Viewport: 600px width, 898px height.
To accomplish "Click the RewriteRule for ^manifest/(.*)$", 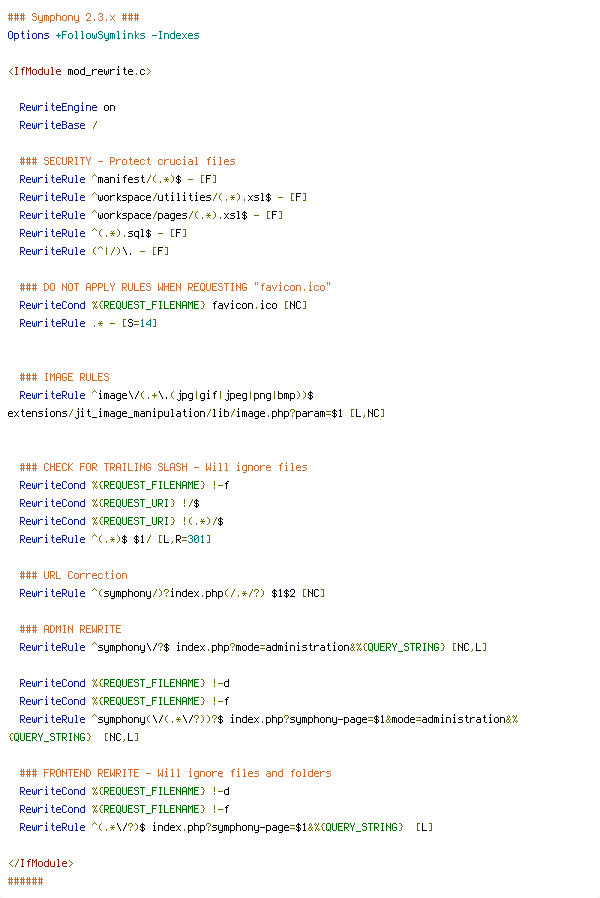I will 118,179.
